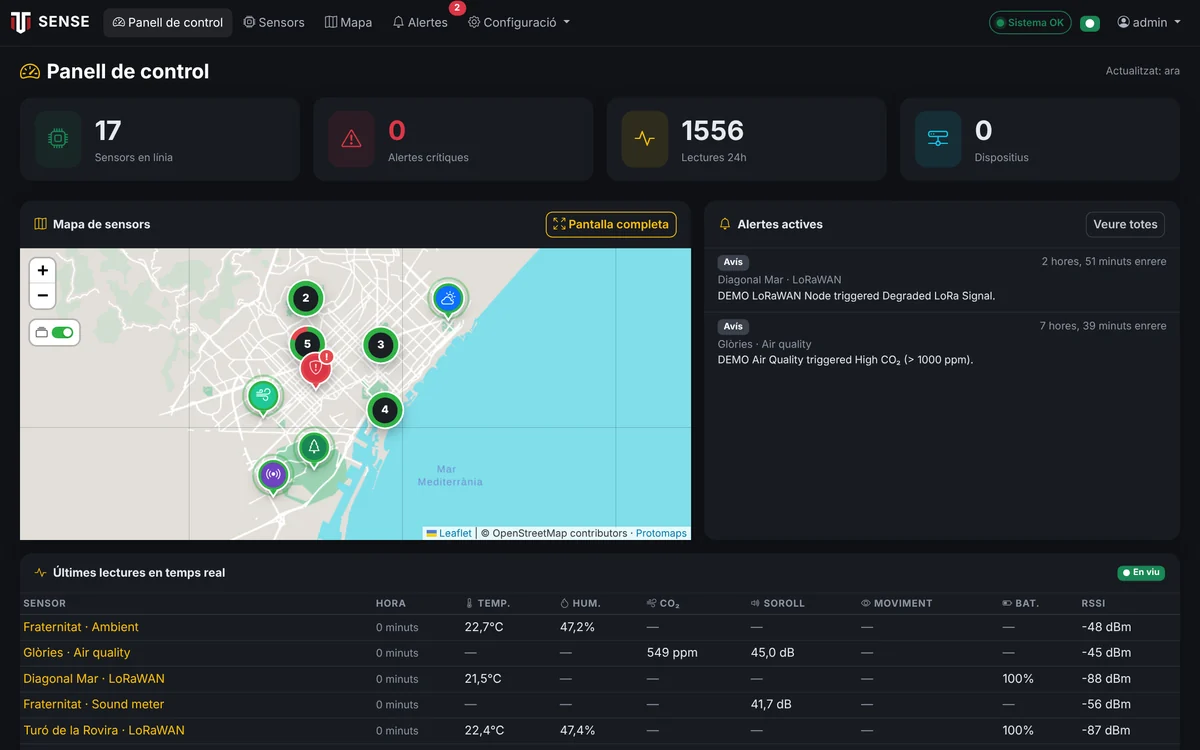Click the Sistema OK status badge
This screenshot has height=750, width=1200.
pyautogui.click(x=1030, y=22)
